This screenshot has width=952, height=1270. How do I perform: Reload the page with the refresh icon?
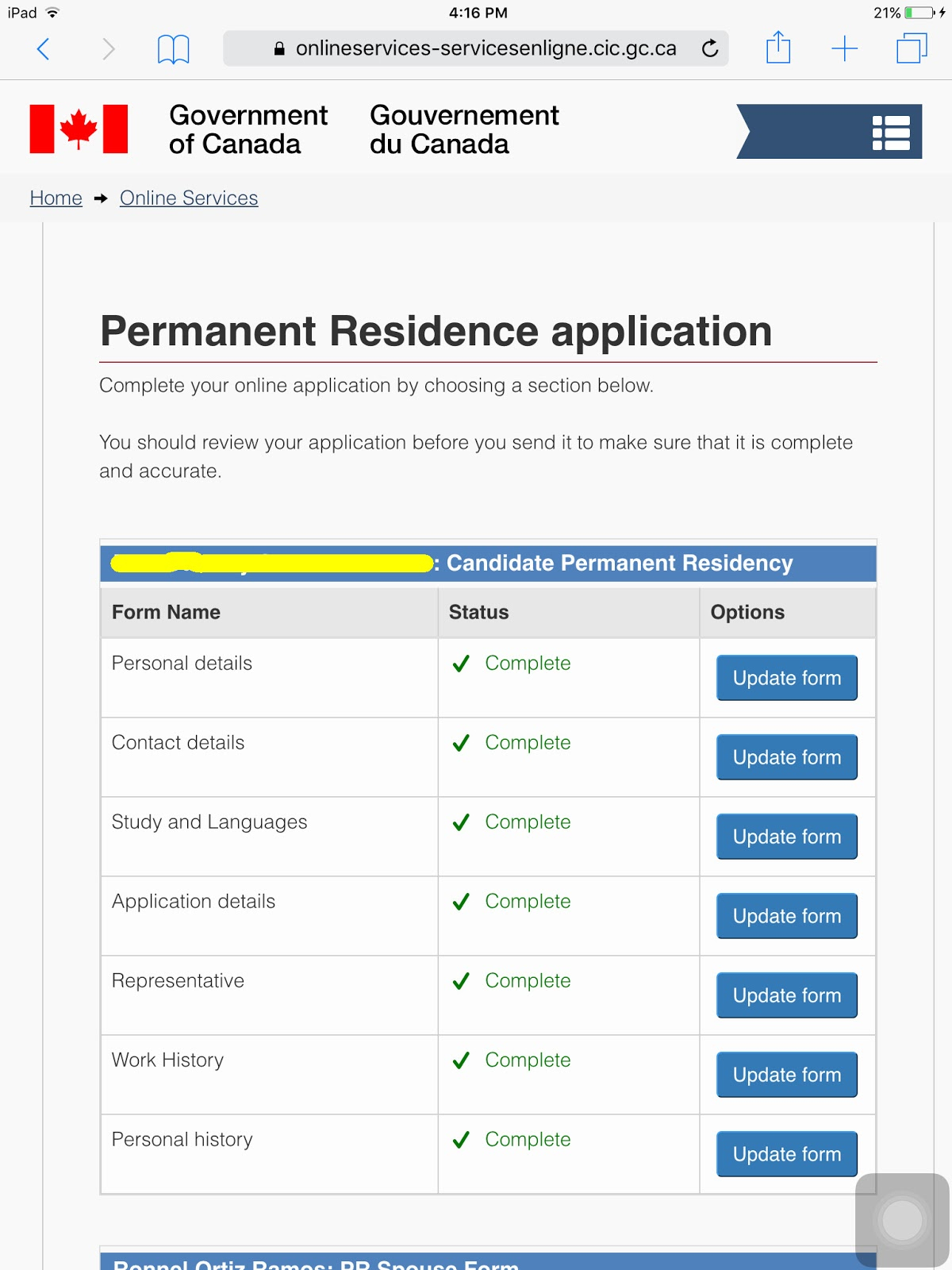point(710,48)
